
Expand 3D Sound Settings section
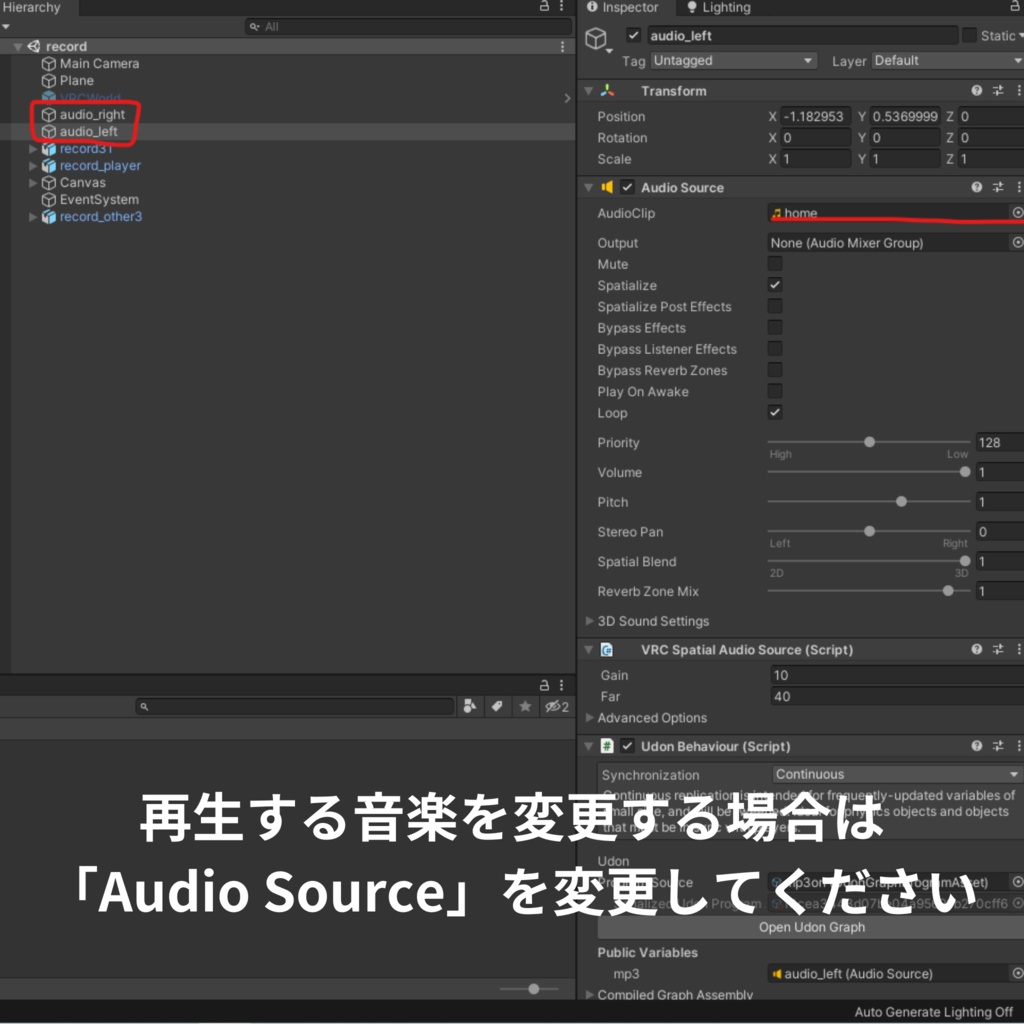click(x=590, y=620)
